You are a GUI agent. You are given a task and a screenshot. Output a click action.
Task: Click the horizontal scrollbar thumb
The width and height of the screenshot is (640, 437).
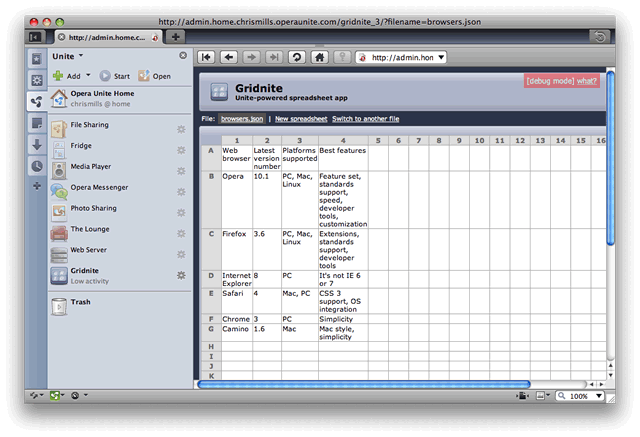tap(364, 384)
